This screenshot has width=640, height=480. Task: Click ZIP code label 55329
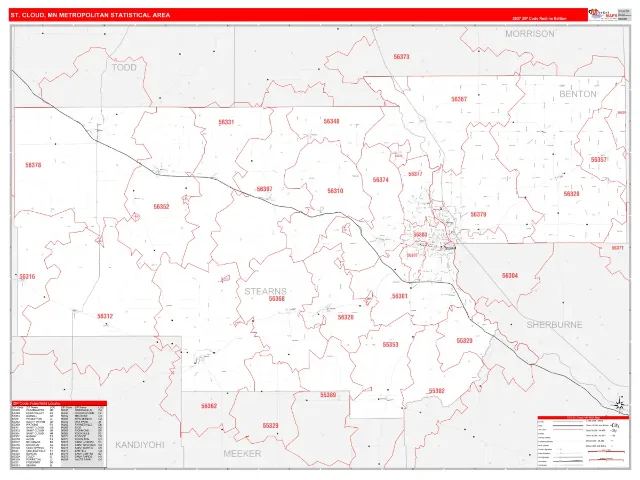coord(270,425)
